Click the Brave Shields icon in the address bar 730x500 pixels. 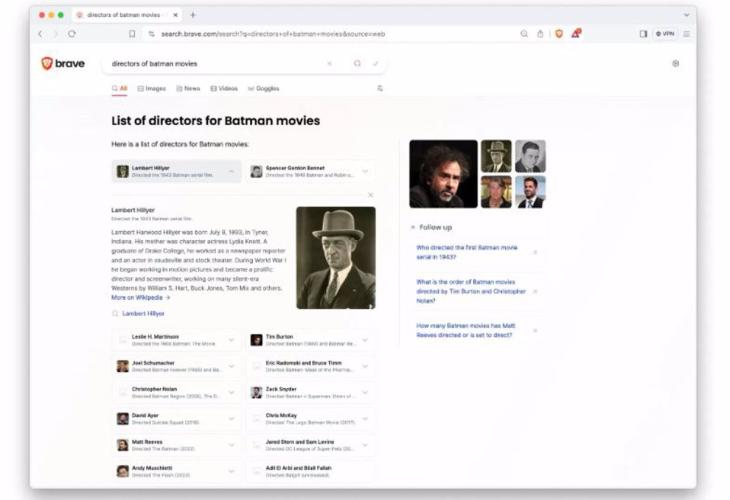point(559,33)
